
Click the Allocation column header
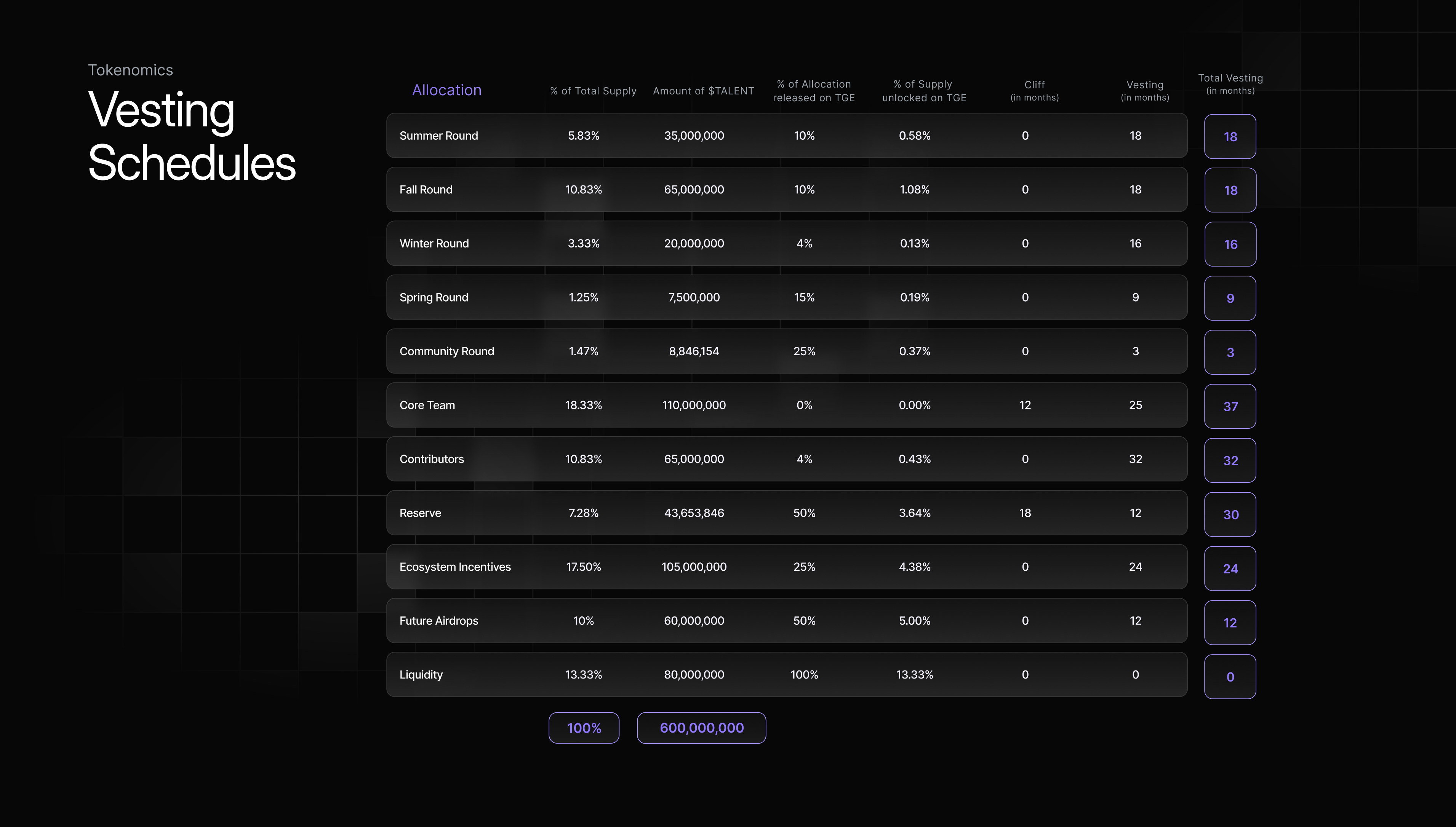[447, 90]
